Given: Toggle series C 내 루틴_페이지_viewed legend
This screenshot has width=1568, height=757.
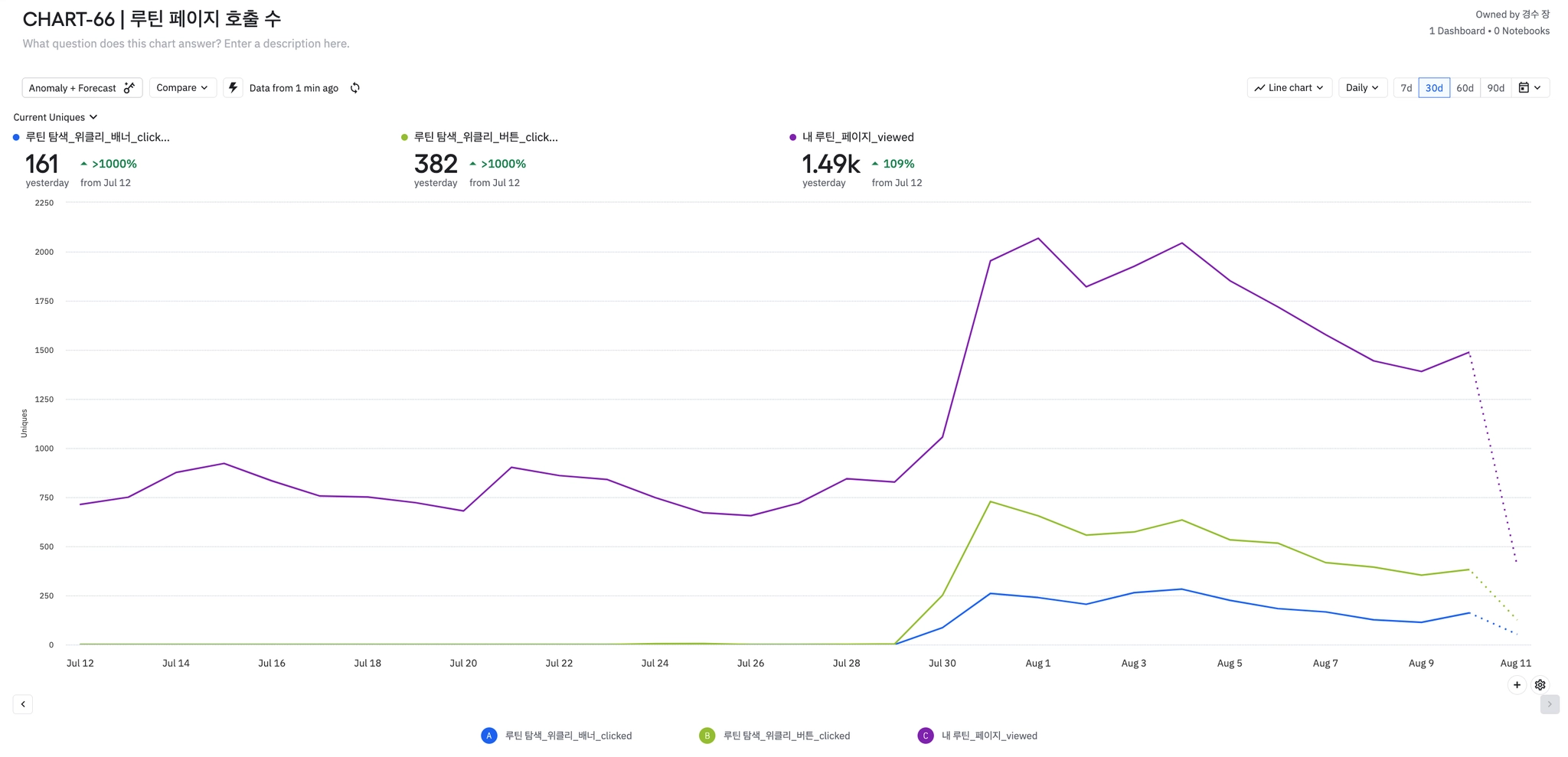Looking at the screenshot, I should coord(988,736).
